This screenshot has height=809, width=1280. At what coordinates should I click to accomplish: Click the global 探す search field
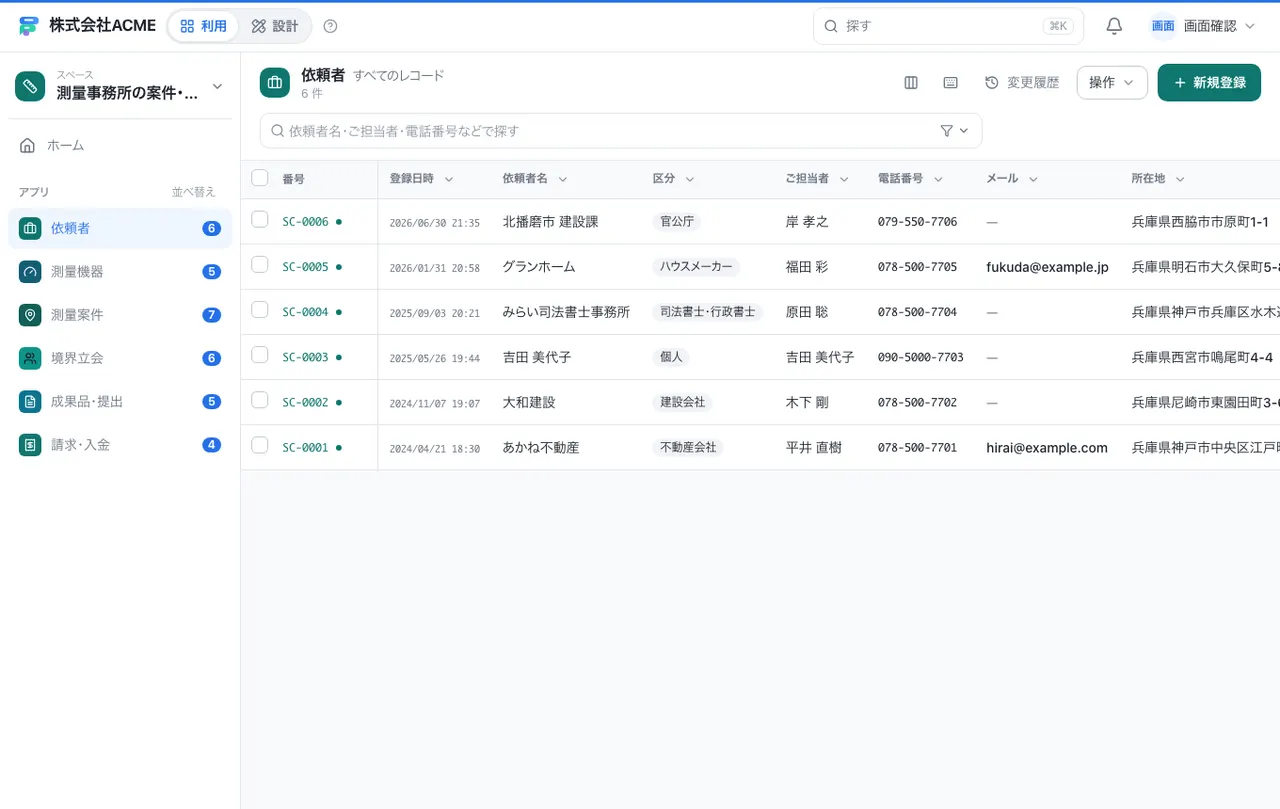[x=948, y=26]
